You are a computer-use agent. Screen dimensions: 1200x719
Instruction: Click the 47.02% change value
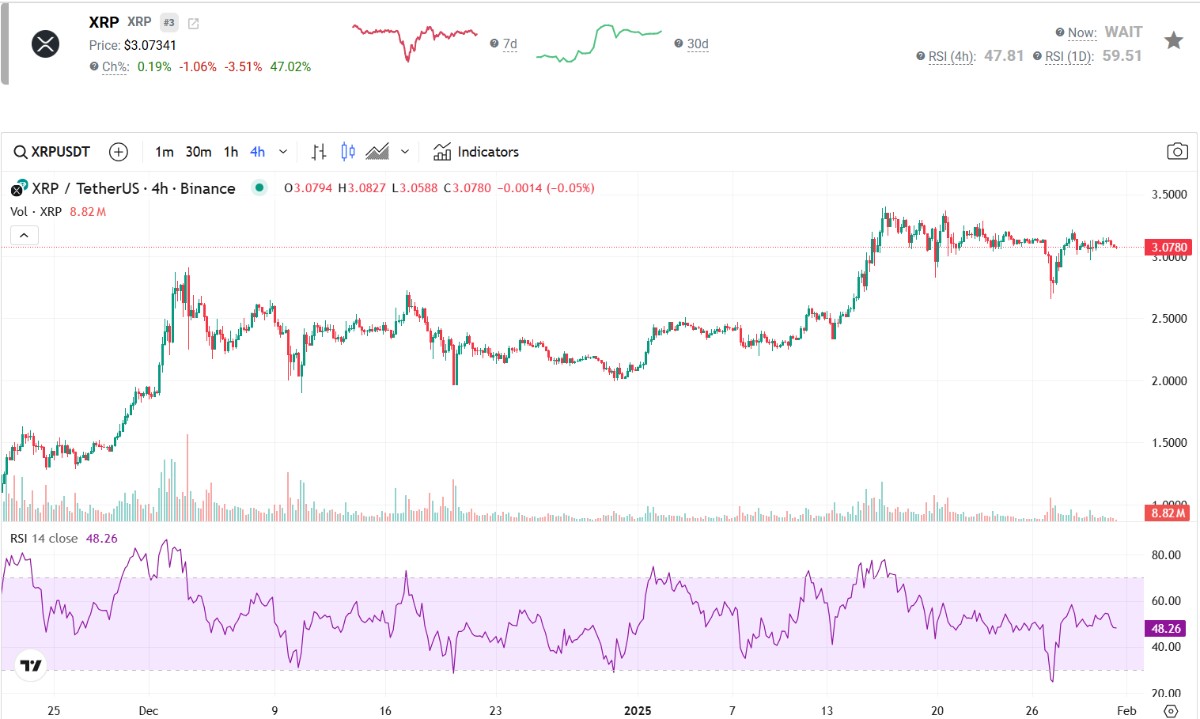point(290,67)
